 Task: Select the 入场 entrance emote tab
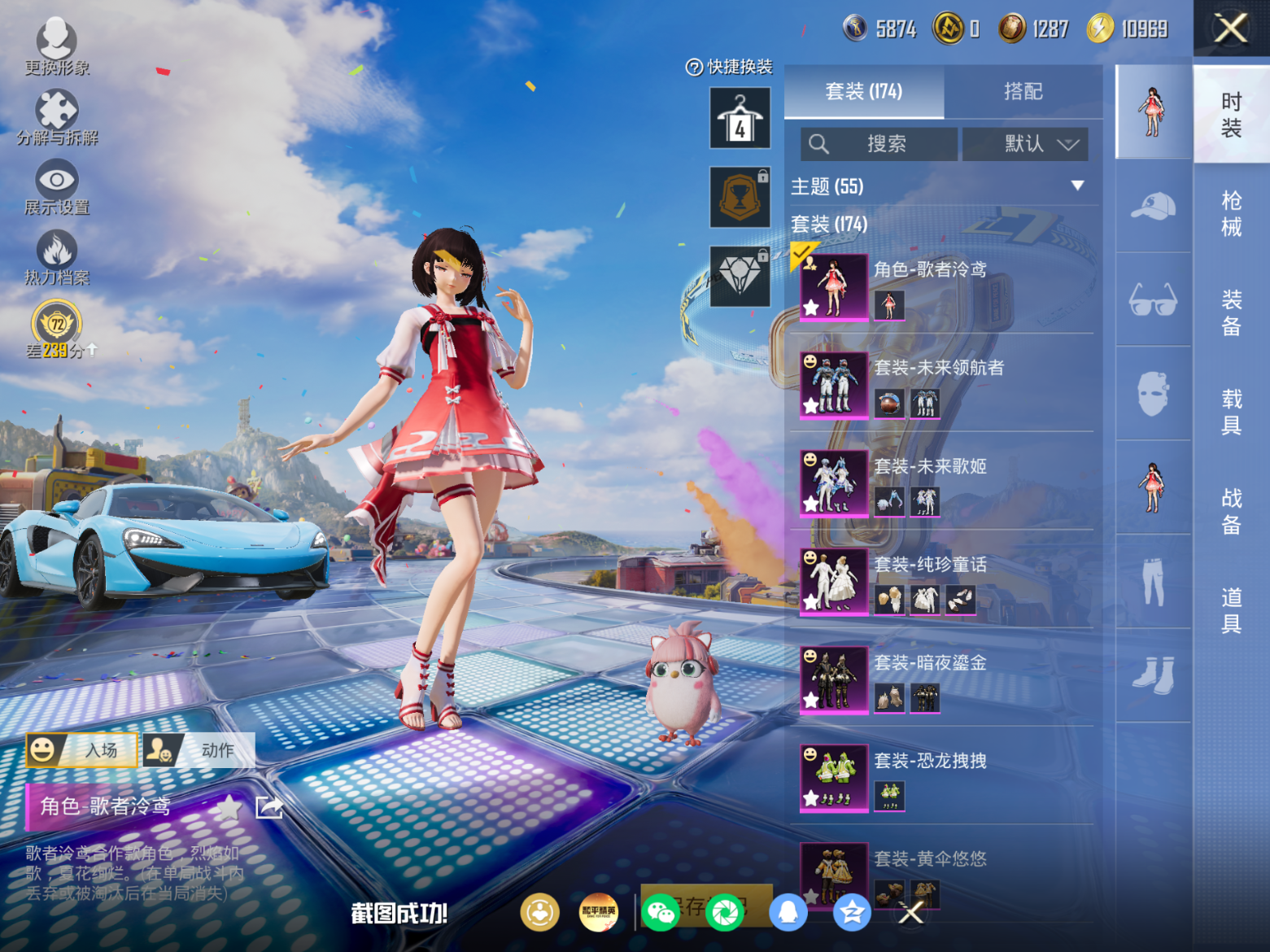click(x=81, y=749)
